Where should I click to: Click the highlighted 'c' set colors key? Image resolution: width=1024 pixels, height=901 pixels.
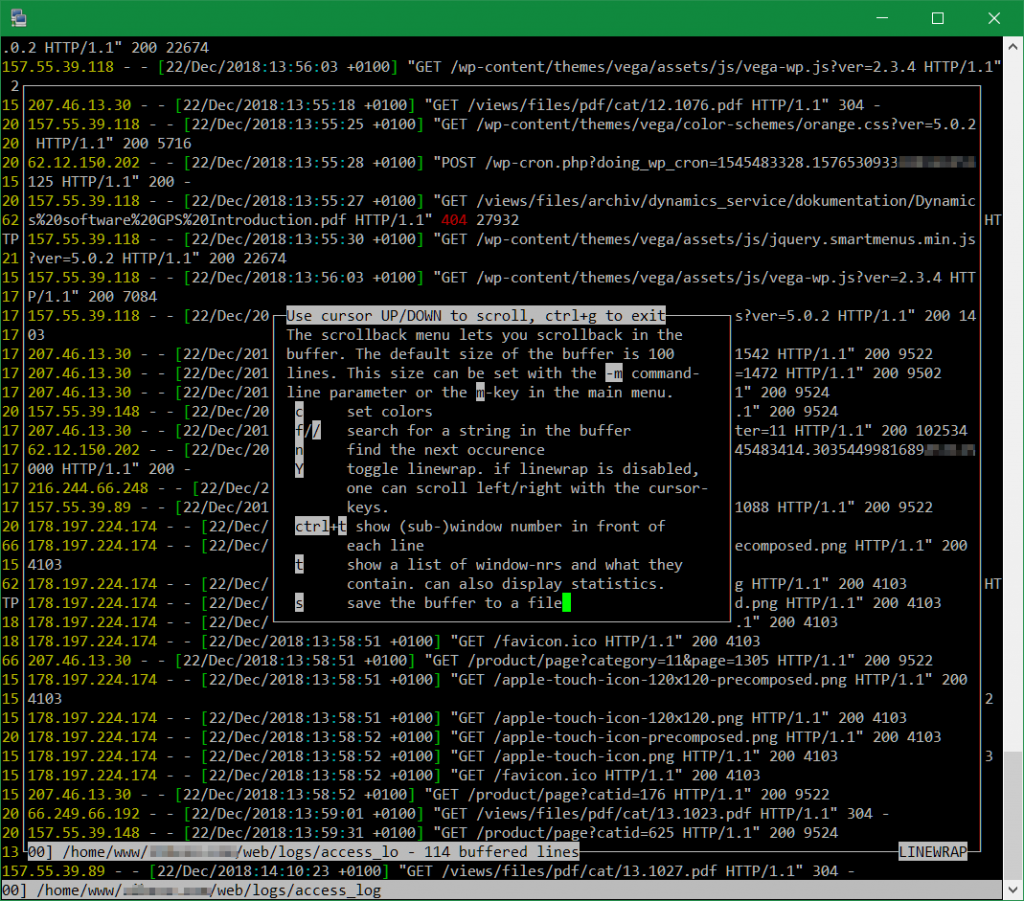coord(299,411)
